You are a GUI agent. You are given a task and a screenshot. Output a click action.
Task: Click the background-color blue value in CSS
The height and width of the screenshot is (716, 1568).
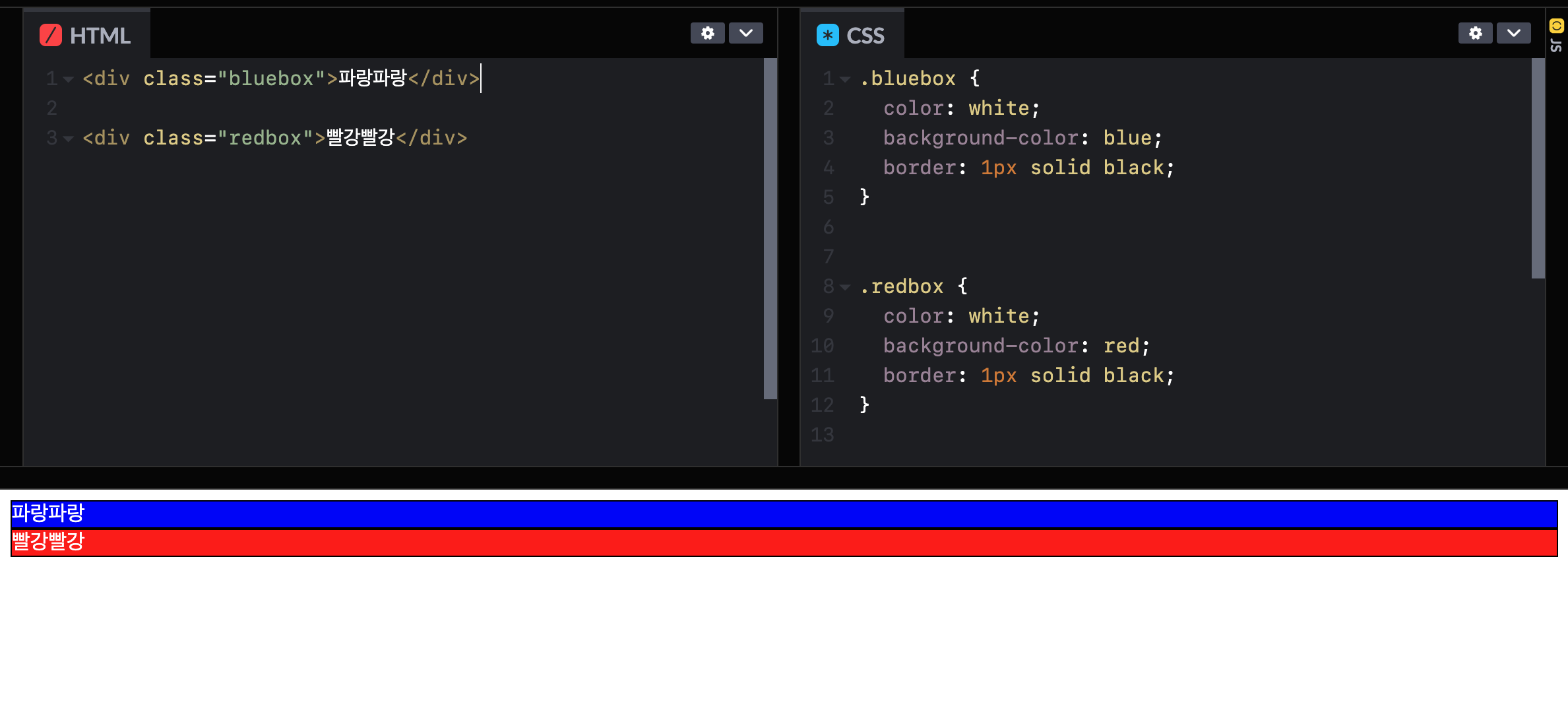tap(1127, 138)
